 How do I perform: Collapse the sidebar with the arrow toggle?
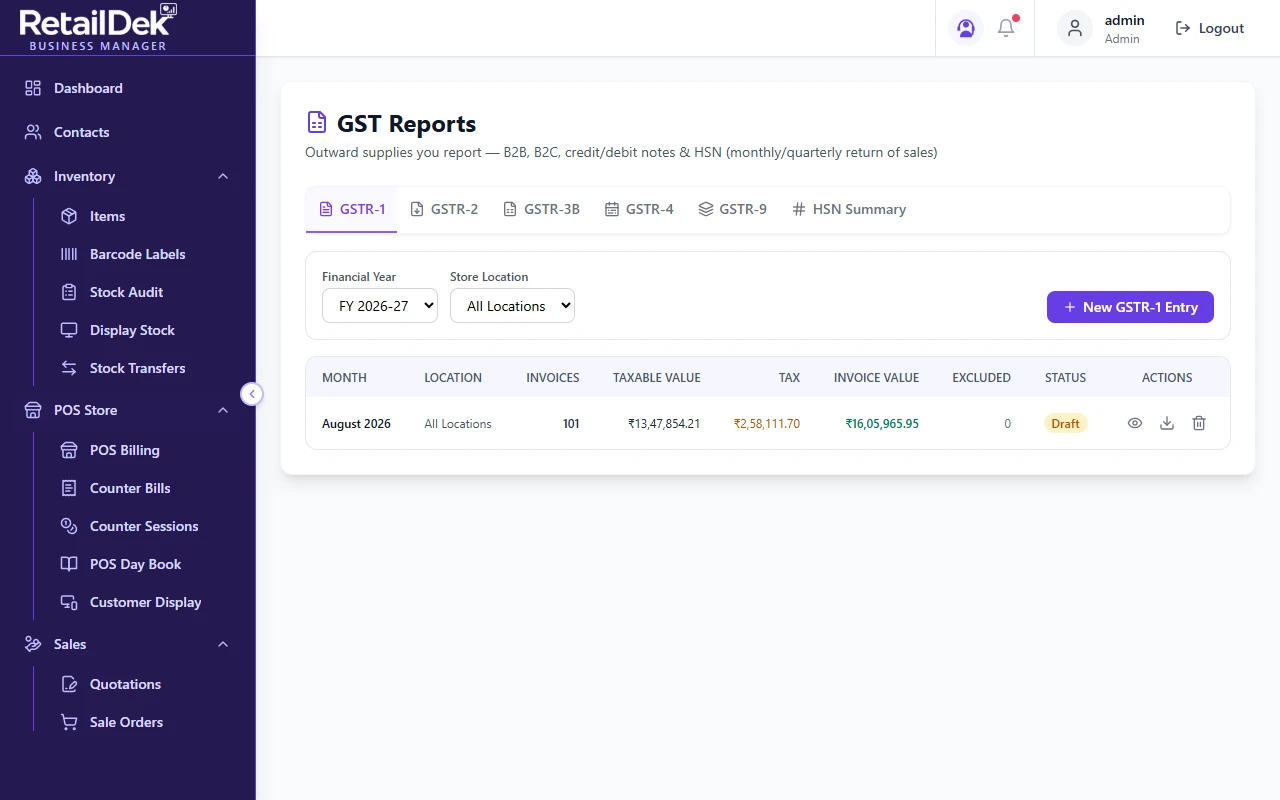pos(252,394)
